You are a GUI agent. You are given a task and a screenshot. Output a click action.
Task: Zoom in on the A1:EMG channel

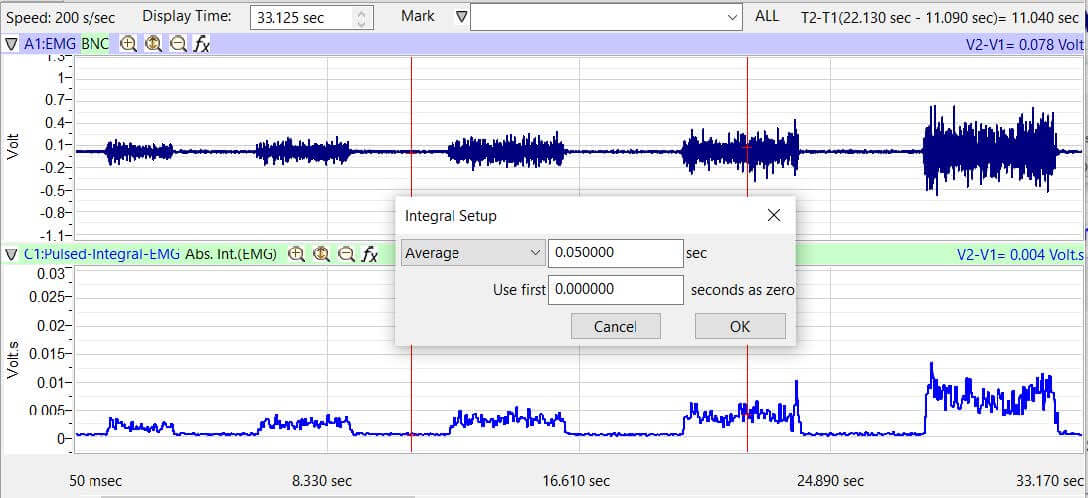[129, 44]
